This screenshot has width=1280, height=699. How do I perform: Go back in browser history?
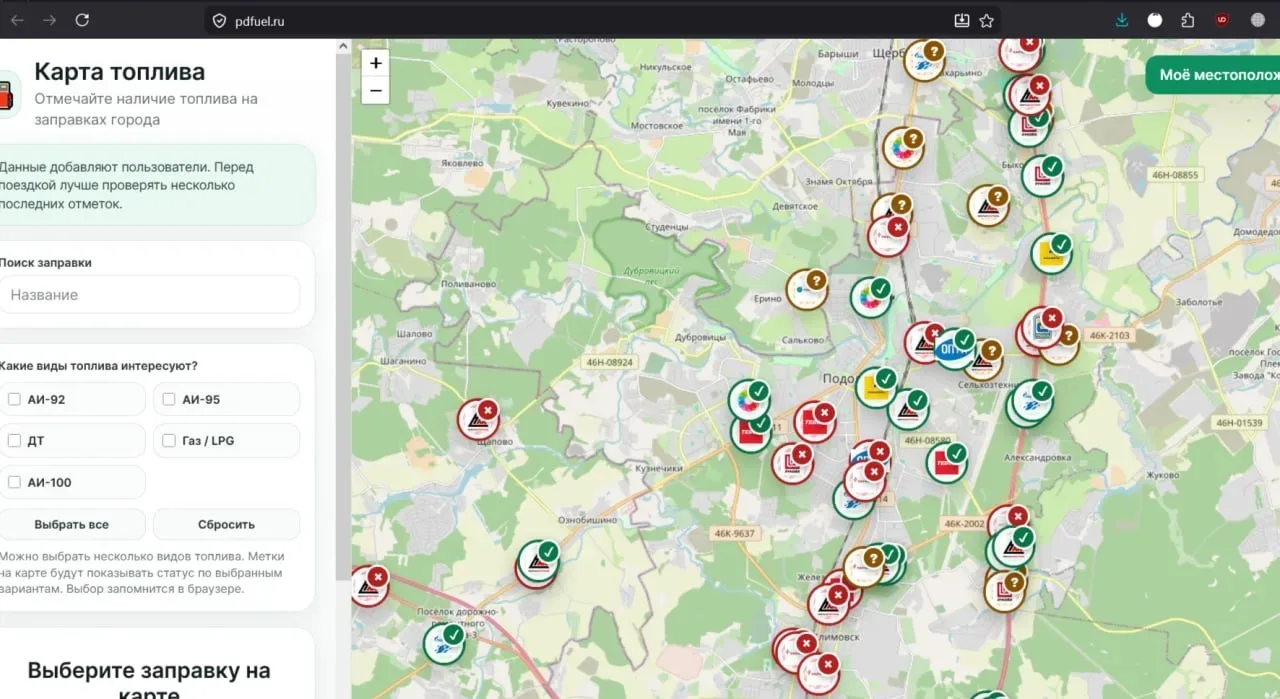click(x=17, y=20)
